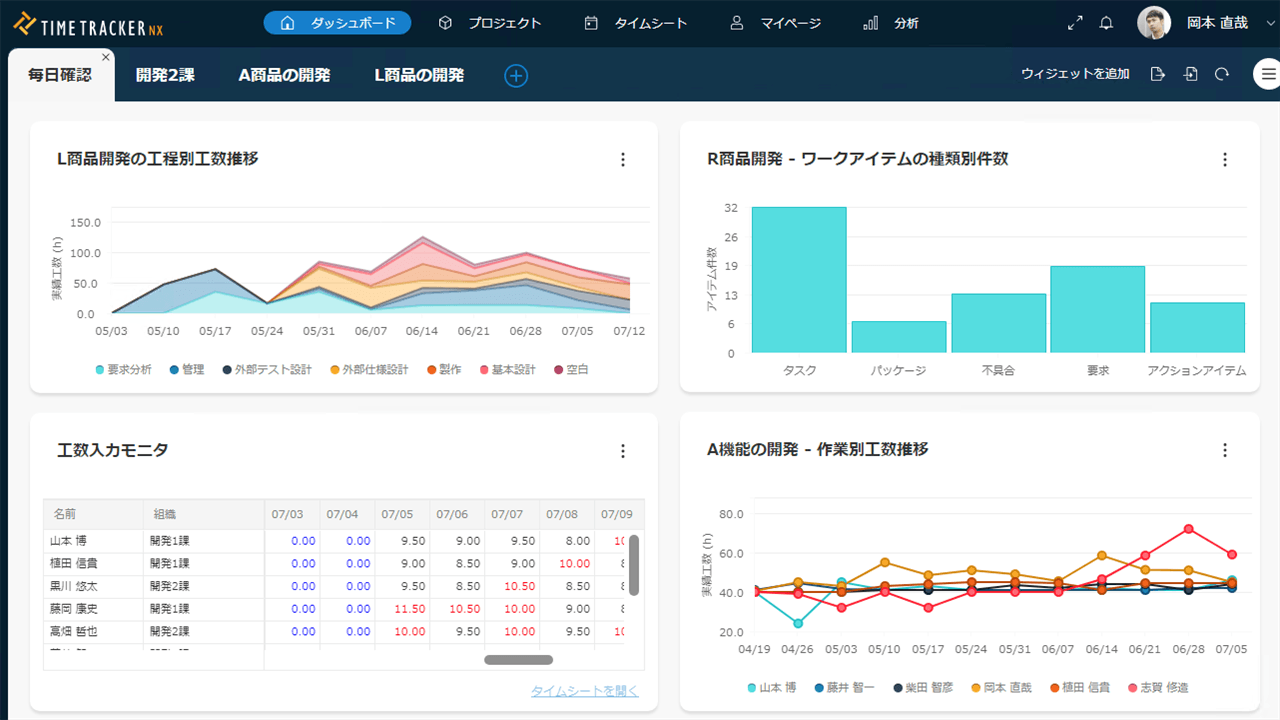Viewport: 1280px width, 720px height.
Task: Switch to the 開発2課 tab
Action: [x=165, y=75]
